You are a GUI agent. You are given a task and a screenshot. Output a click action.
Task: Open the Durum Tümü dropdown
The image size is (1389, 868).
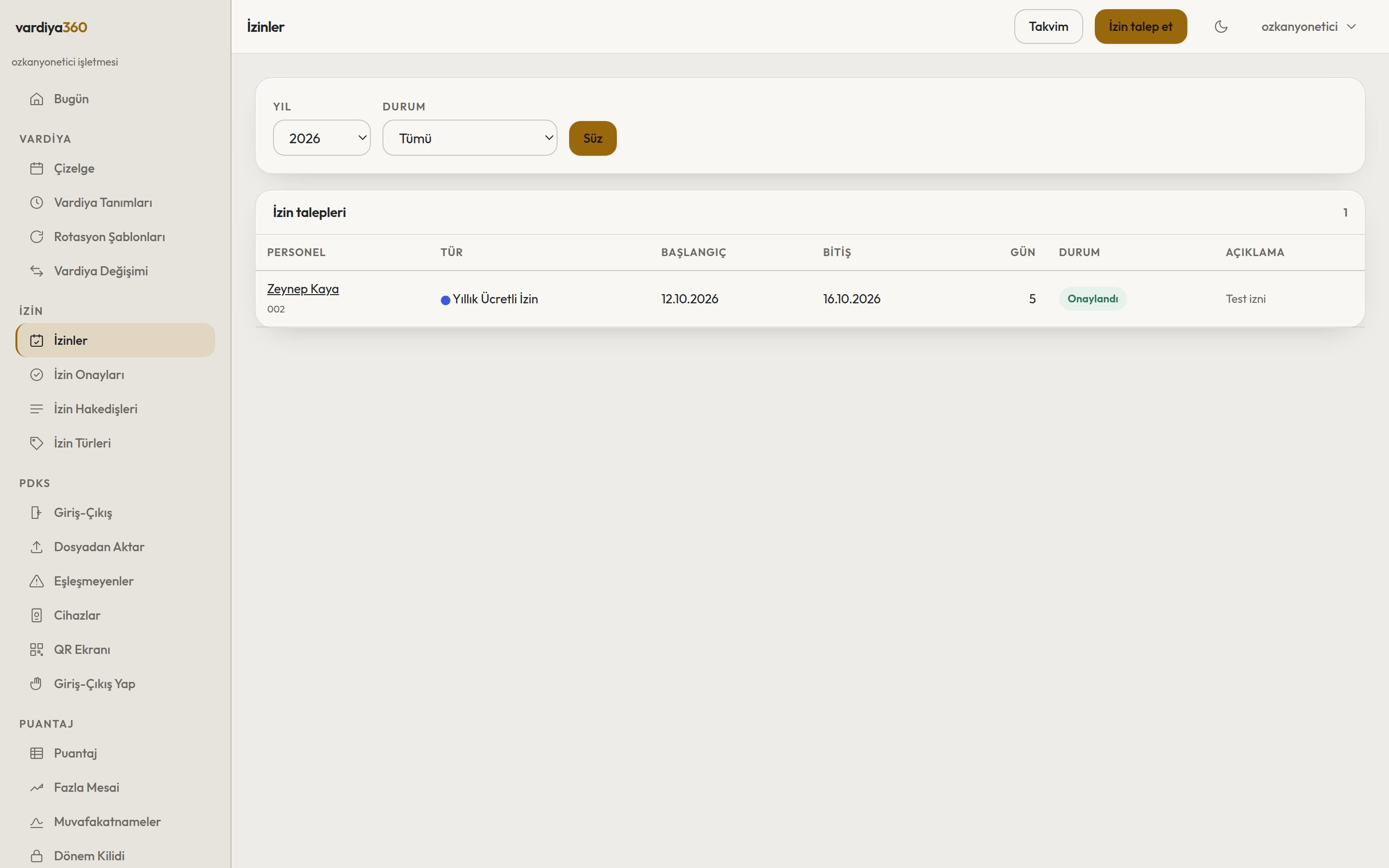coord(469,138)
